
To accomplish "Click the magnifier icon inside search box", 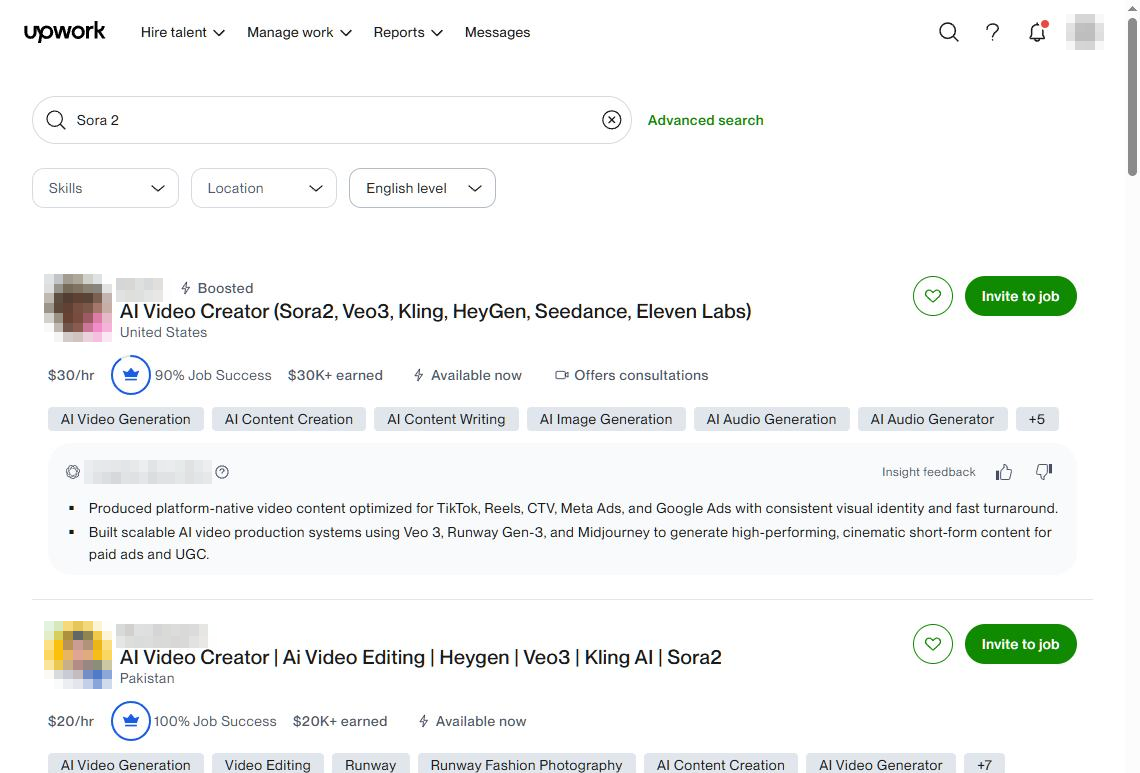I will [x=56, y=120].
